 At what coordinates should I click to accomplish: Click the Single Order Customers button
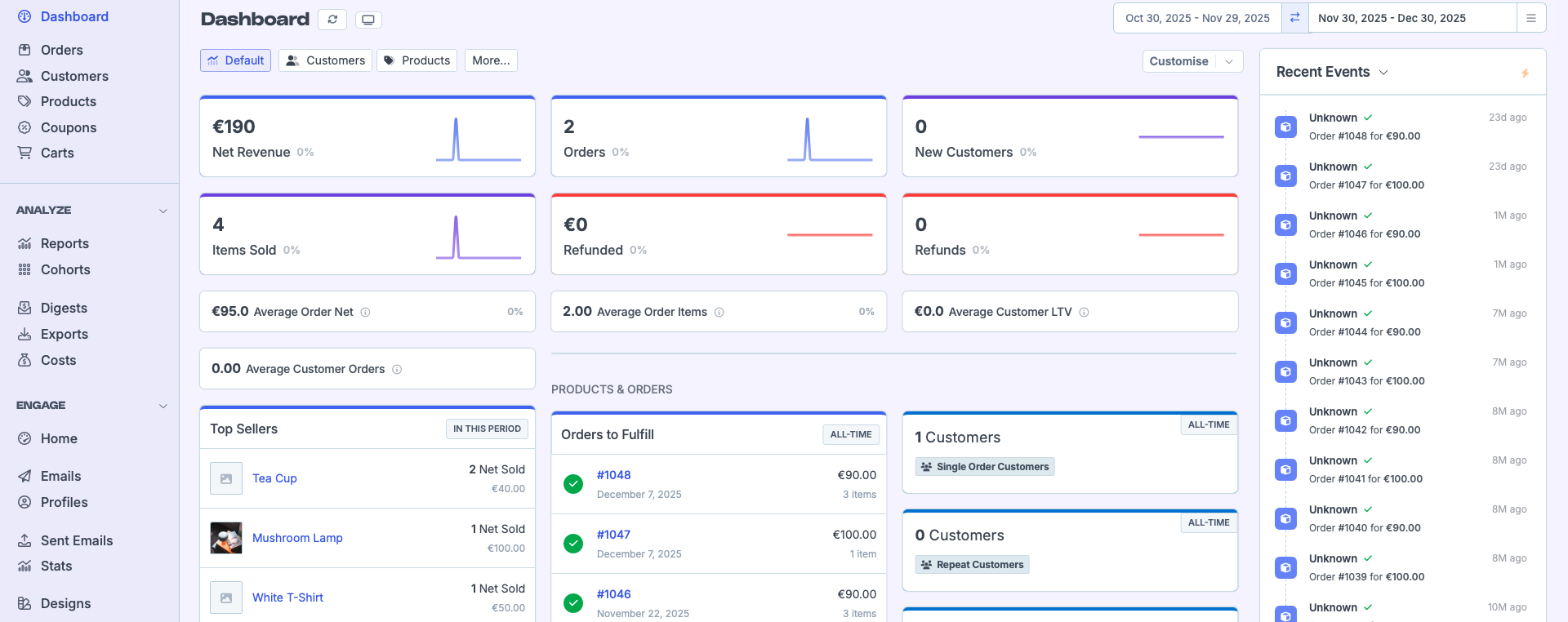pos(984,467)
